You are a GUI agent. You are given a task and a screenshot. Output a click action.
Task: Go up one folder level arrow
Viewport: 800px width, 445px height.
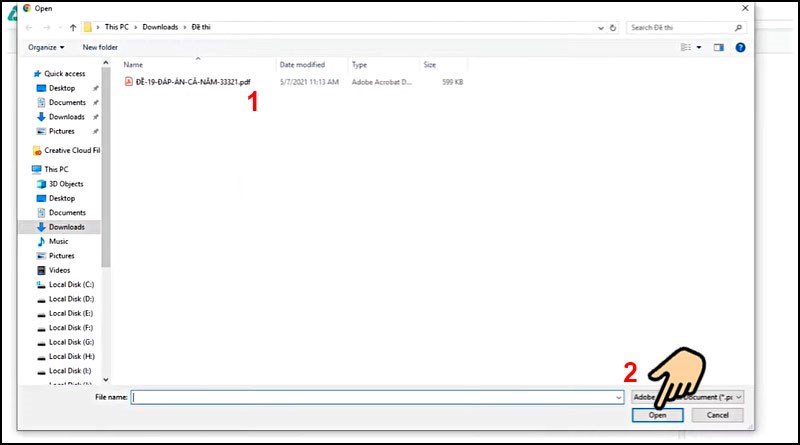click(73, 28)
